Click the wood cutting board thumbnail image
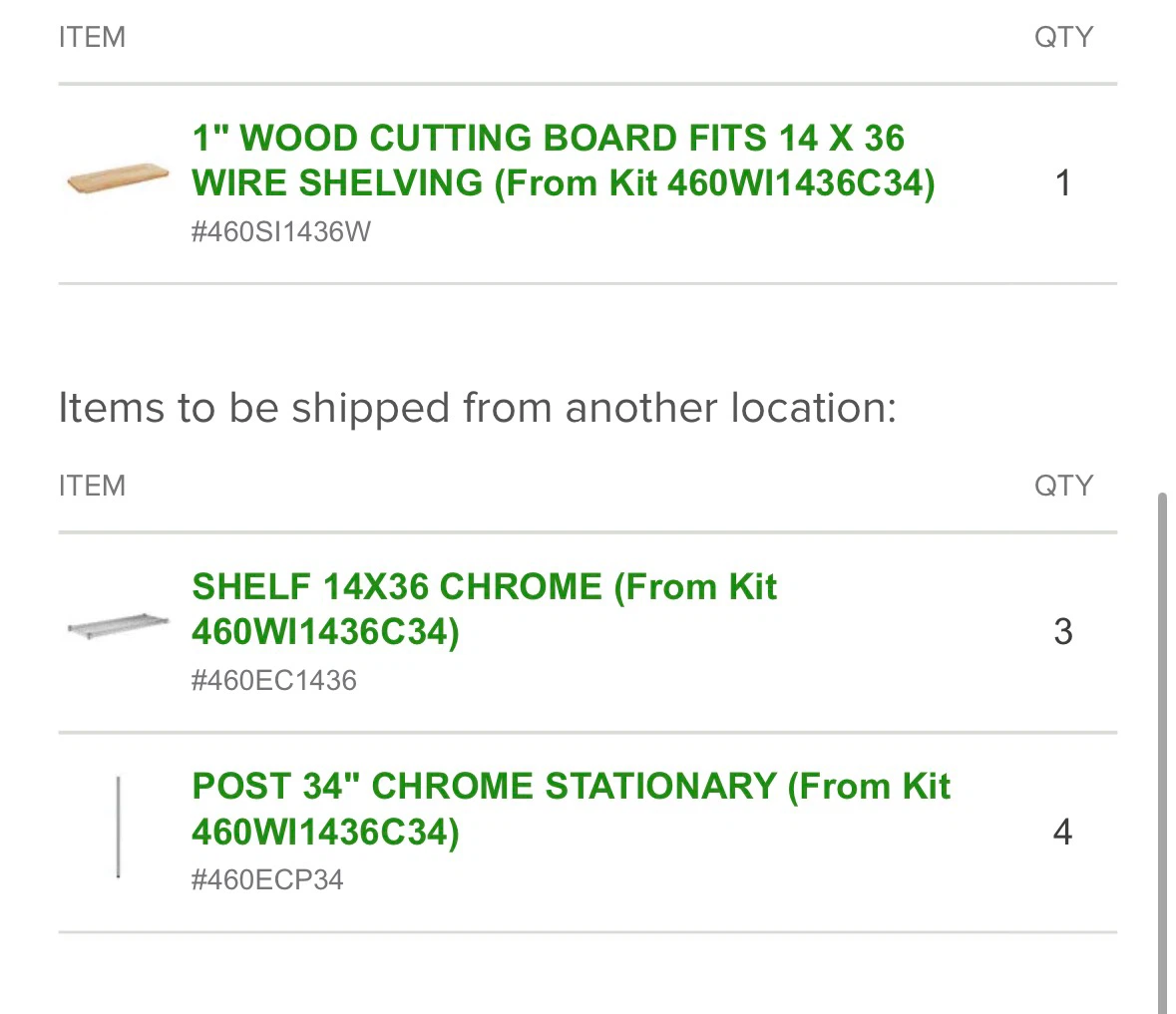1176x1014 pixels. click(118, 178)
